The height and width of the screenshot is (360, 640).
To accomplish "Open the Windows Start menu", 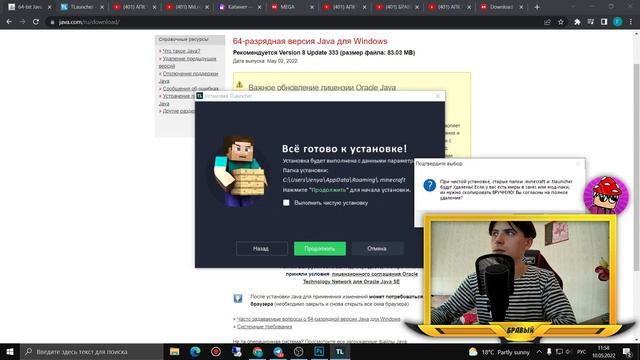I will [10, 351].
